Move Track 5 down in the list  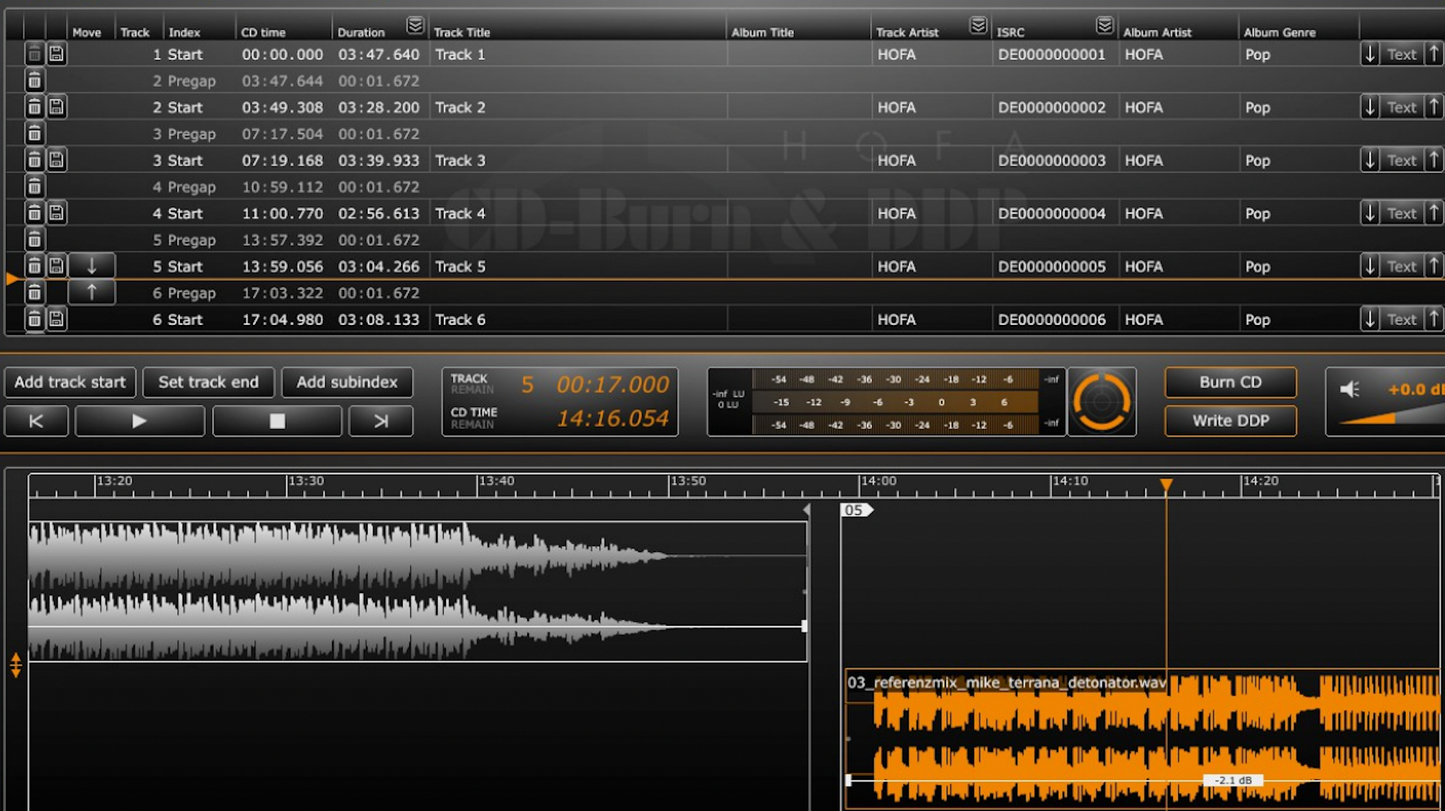[x=91, y=267]
